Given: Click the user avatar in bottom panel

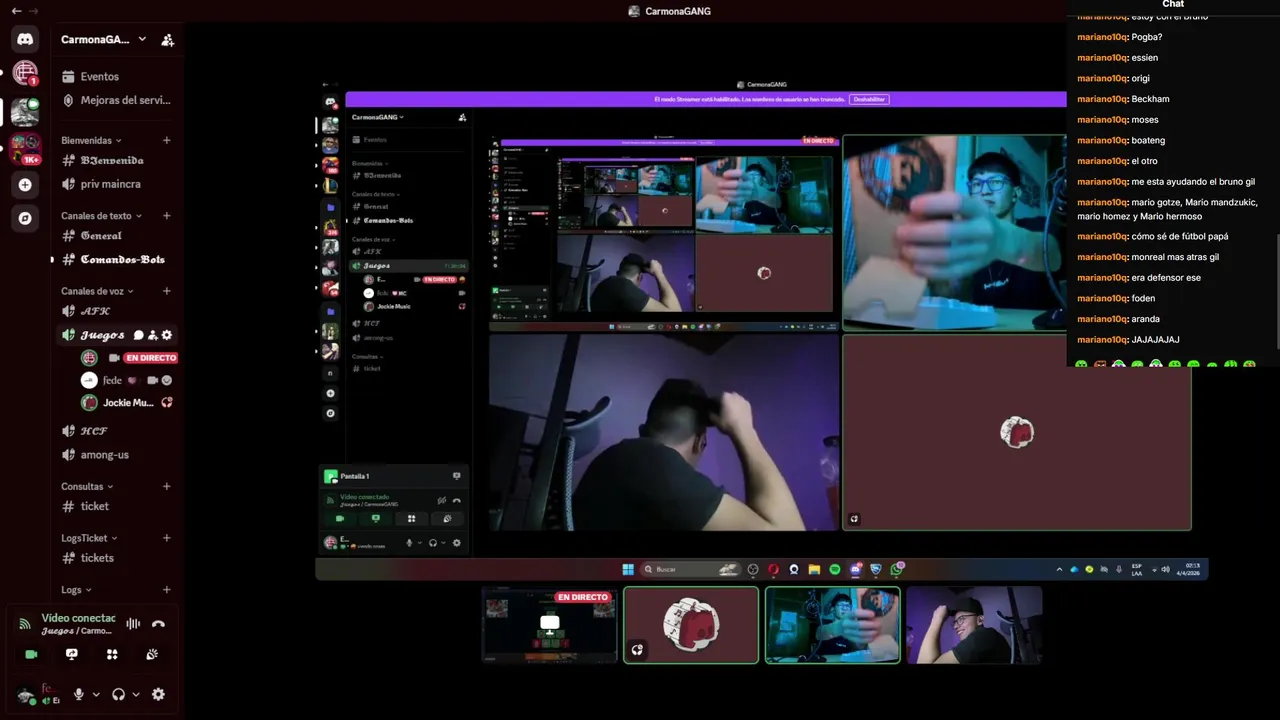Looking at the screenshot, I should pos(26,695).
